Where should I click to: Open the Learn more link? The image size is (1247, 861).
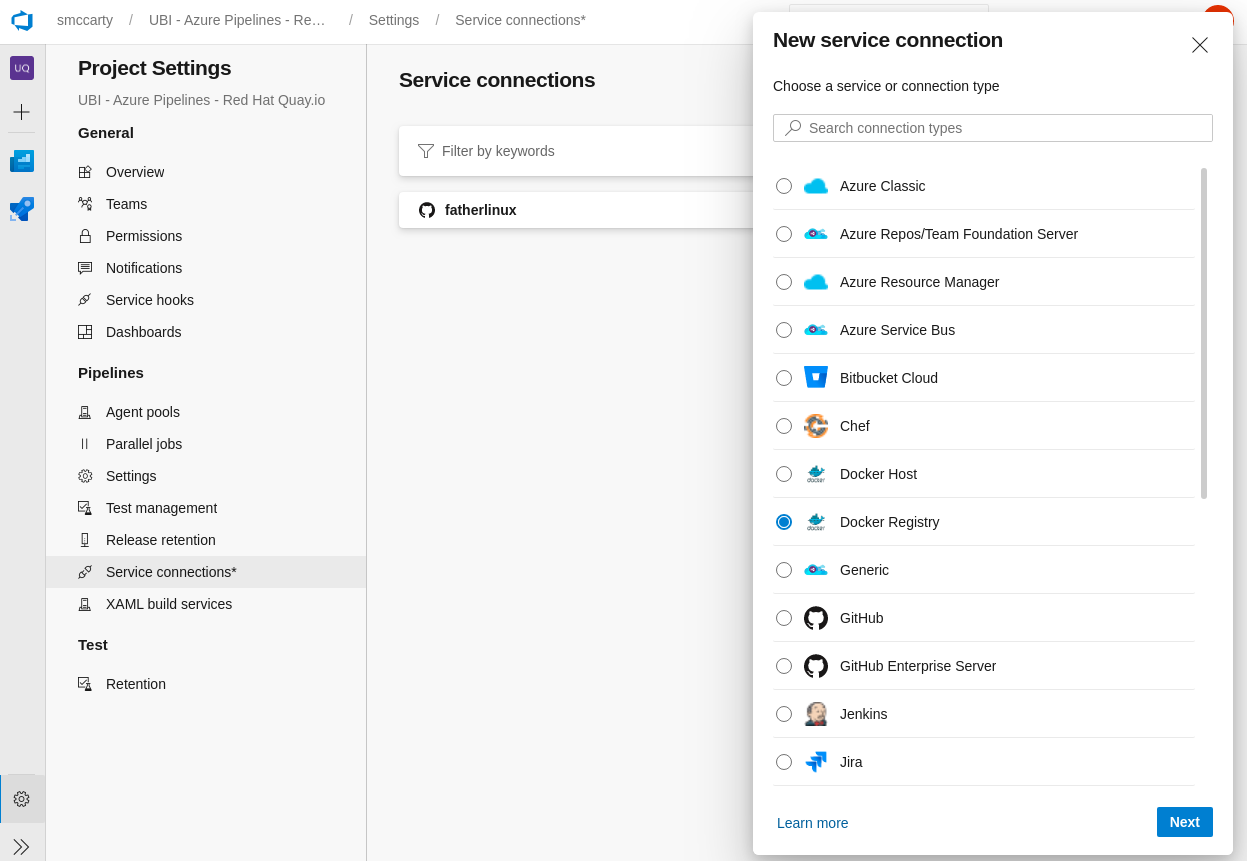pos(812,823)
